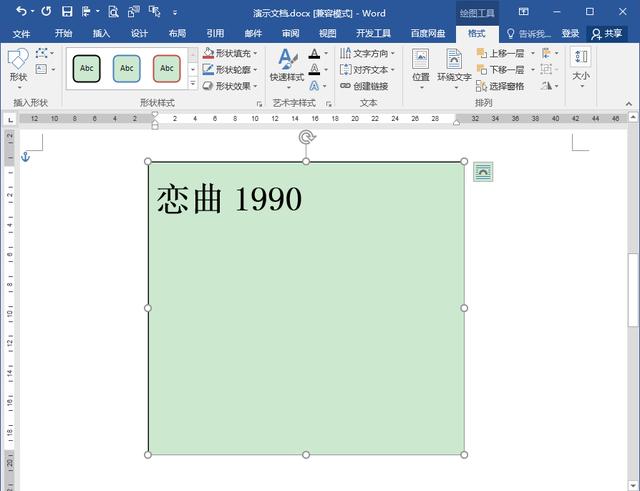This screenshot has width=640, height=491.
Task: Click the layout options icon beside the shape
Action: 483,172
